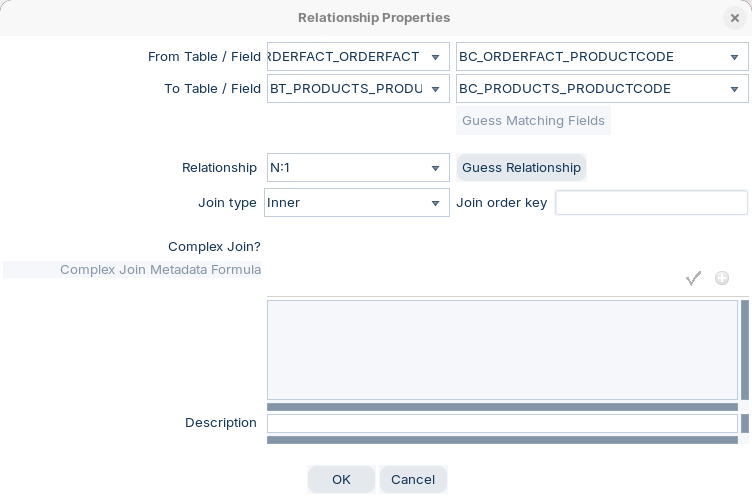This screenshot has height=497, width=752.
Task: Click the Guess Relationship button
Action: pyautogui.click(x=521, y=168)
